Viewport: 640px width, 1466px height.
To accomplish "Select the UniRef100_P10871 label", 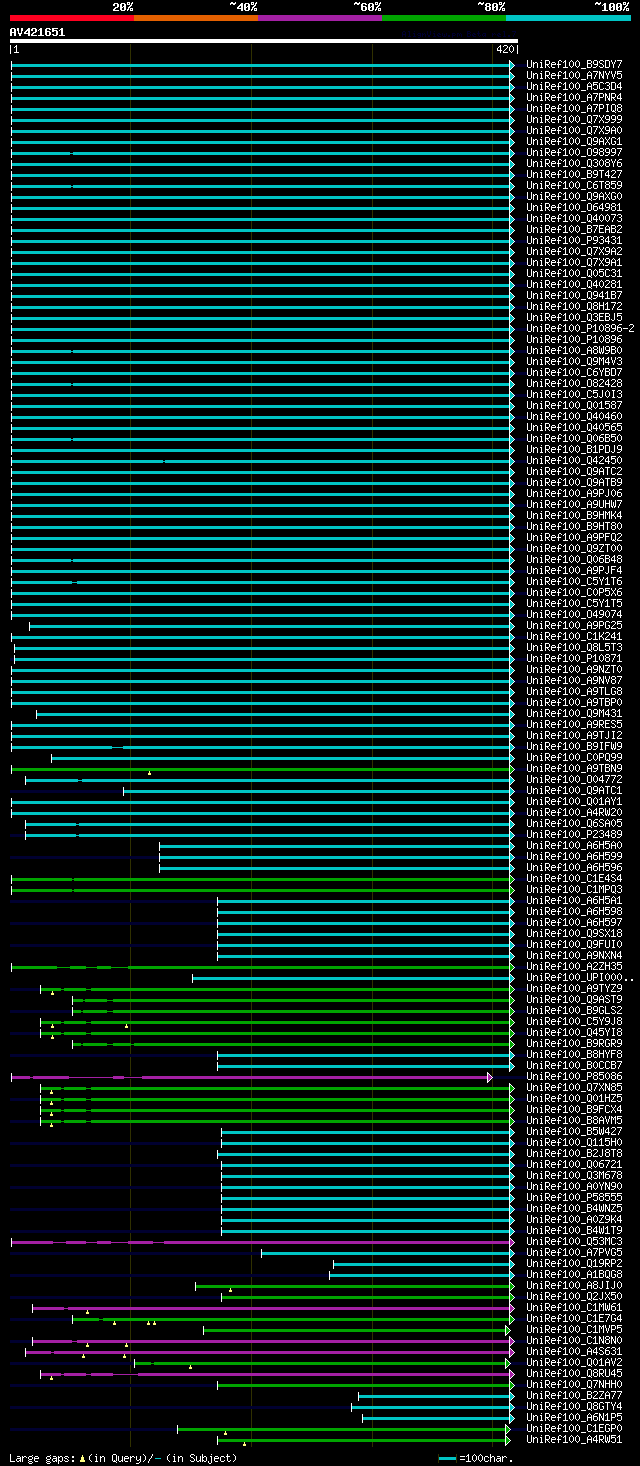I will pyautogui.click(x=574, y=658).
